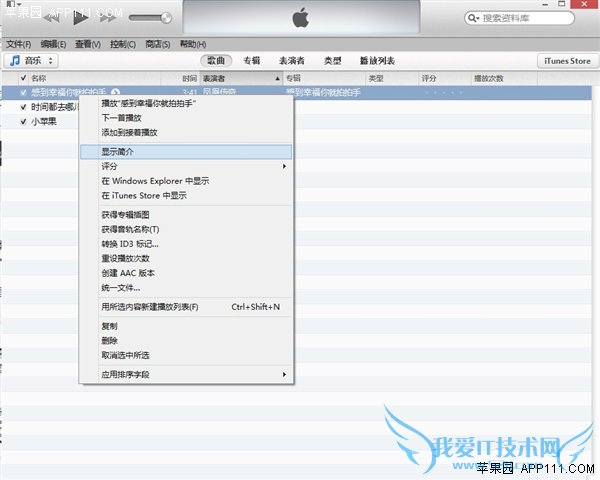
Task: Sort by the 表演者 column header
Action: click(x=241, y=78)
